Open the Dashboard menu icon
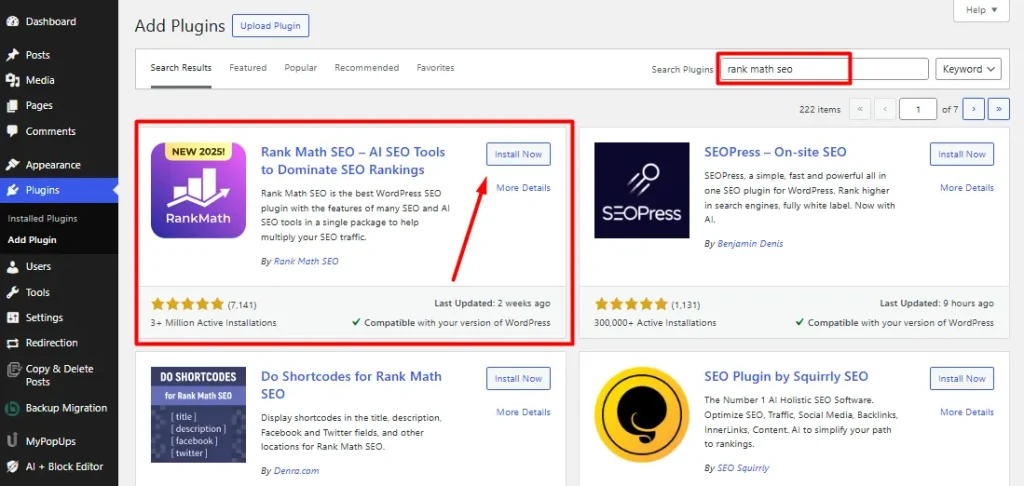The width and height of the screenshot is (1024, 486). click(x=12, y=22)
